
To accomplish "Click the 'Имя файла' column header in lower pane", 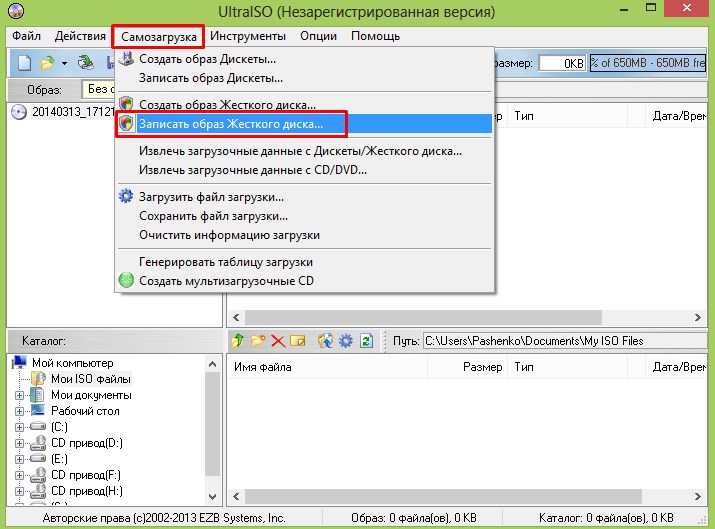I will click(x=260, y=367).
